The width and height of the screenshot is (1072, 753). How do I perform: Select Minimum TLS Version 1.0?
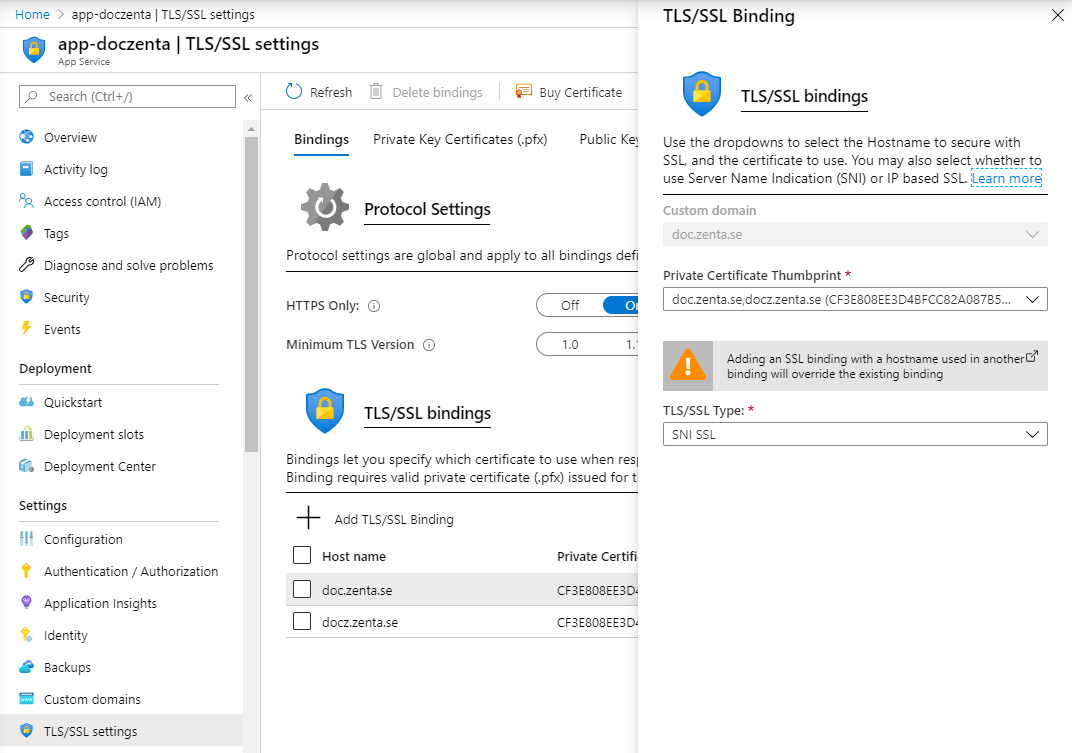click(569, 343)
